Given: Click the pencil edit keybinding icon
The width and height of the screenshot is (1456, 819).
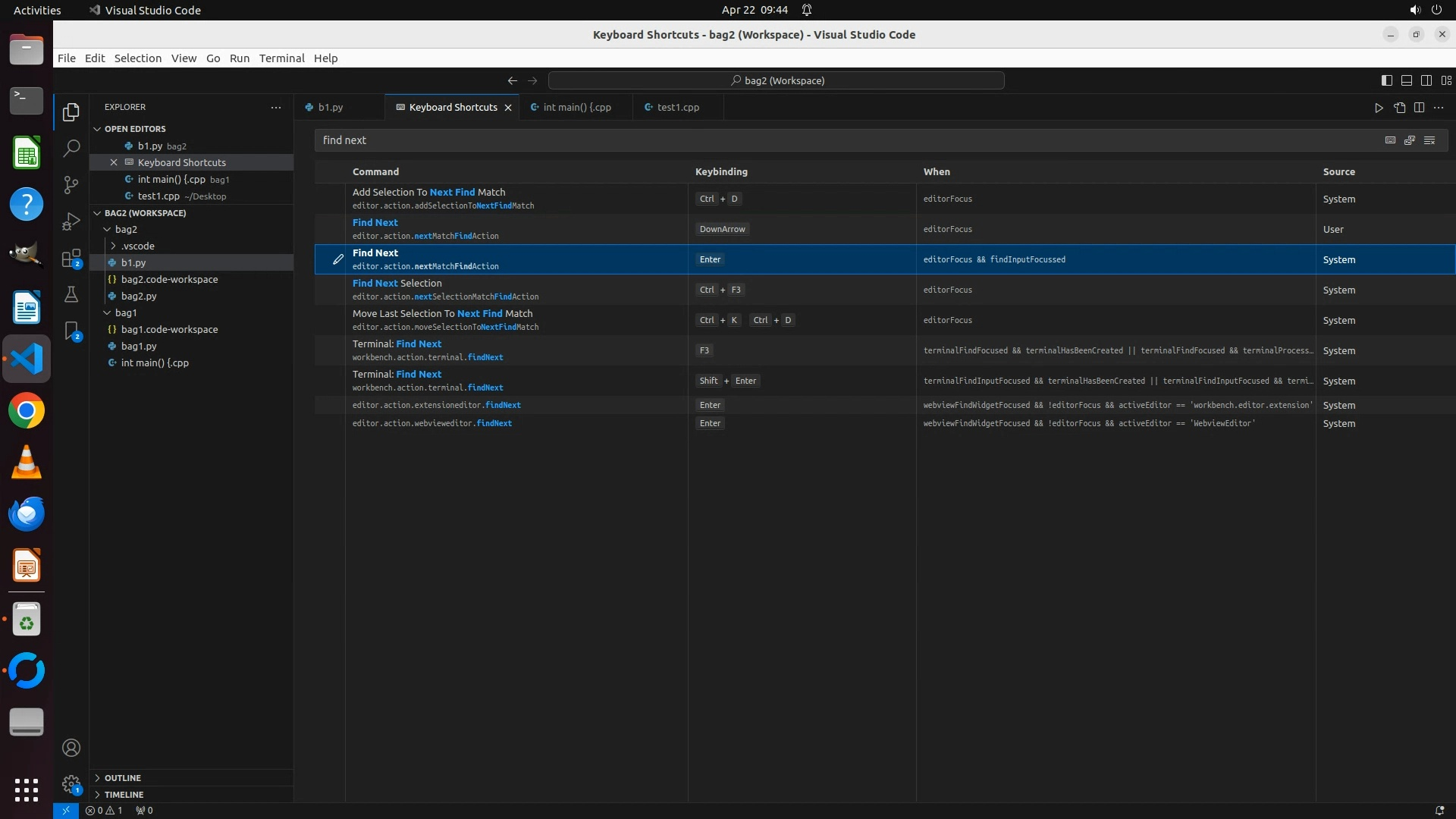Looking at the screenshot, I should (x=338, y=259).
